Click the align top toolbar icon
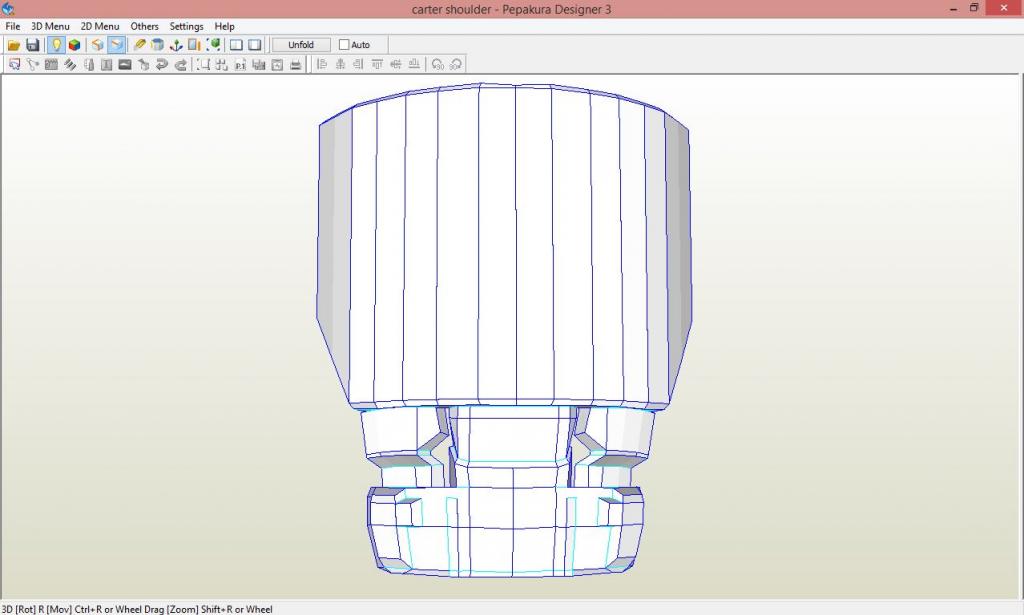 pyautogui.click(x=377, y=64)
